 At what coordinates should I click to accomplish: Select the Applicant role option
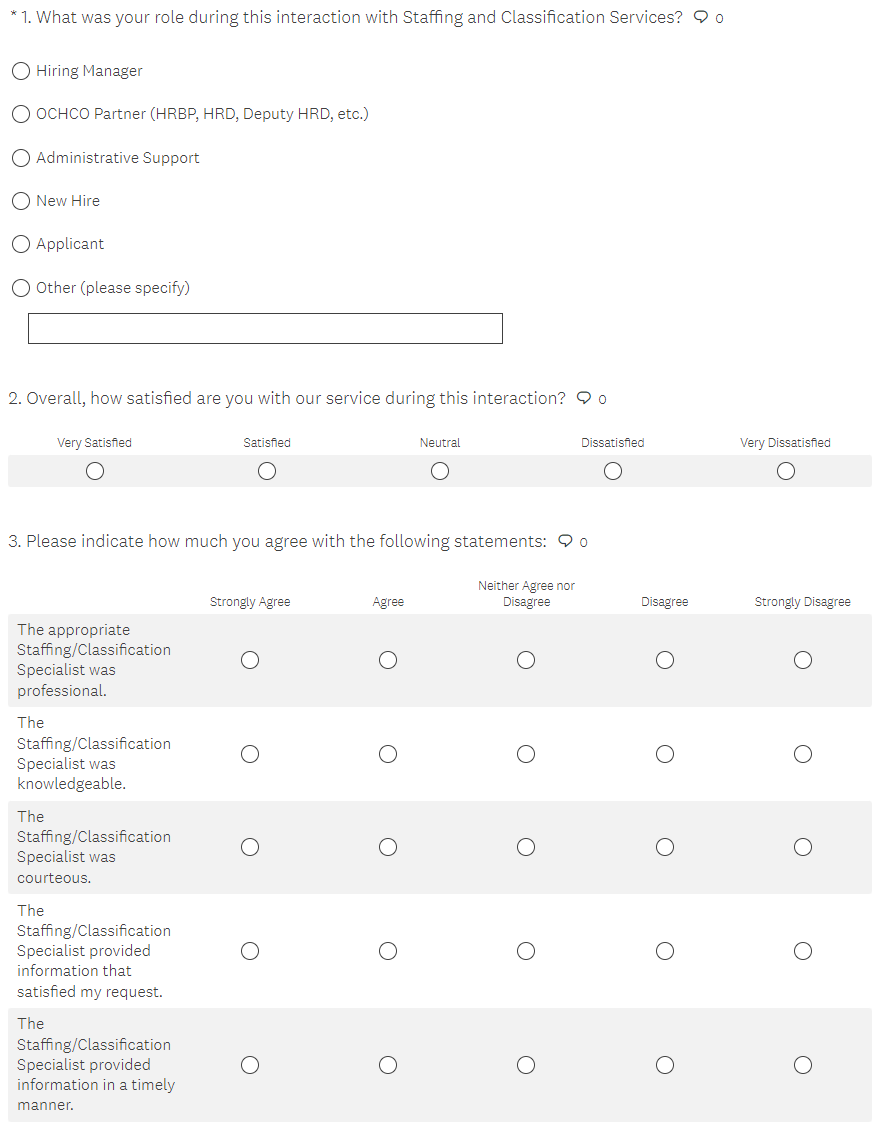pos(21,244)
